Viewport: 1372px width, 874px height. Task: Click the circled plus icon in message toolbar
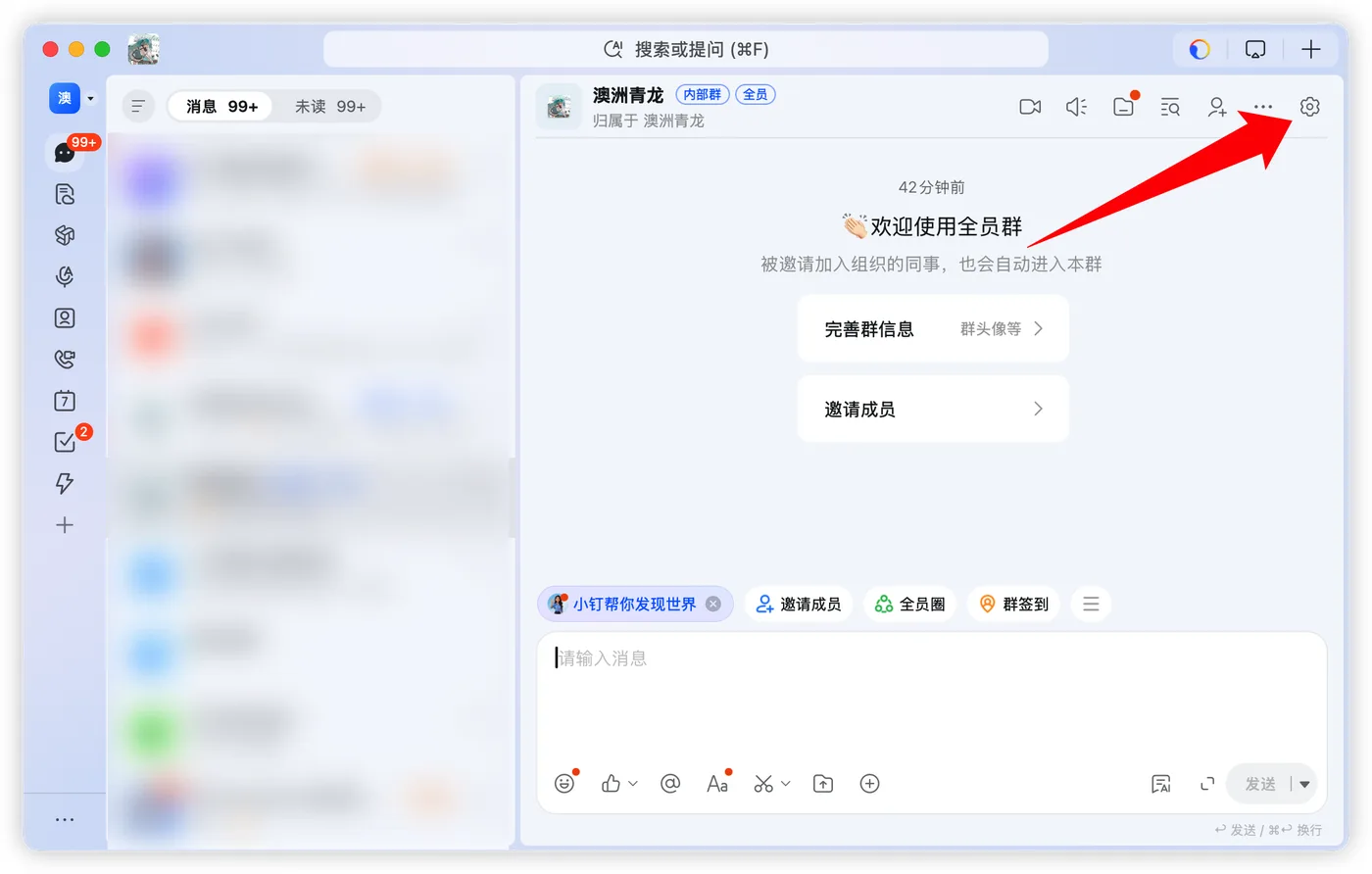(869, 784)
